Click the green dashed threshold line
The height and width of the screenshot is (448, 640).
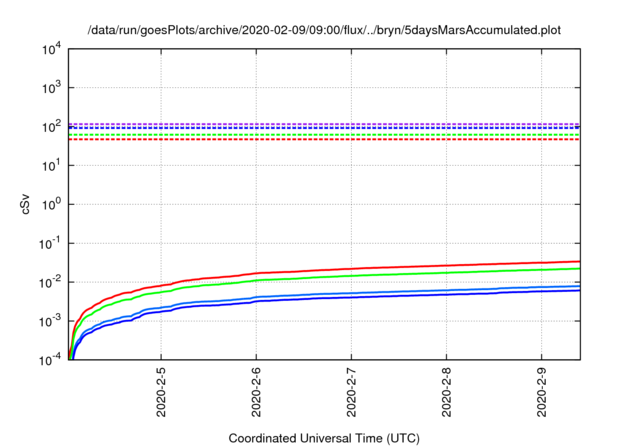[x=324, y=135]
